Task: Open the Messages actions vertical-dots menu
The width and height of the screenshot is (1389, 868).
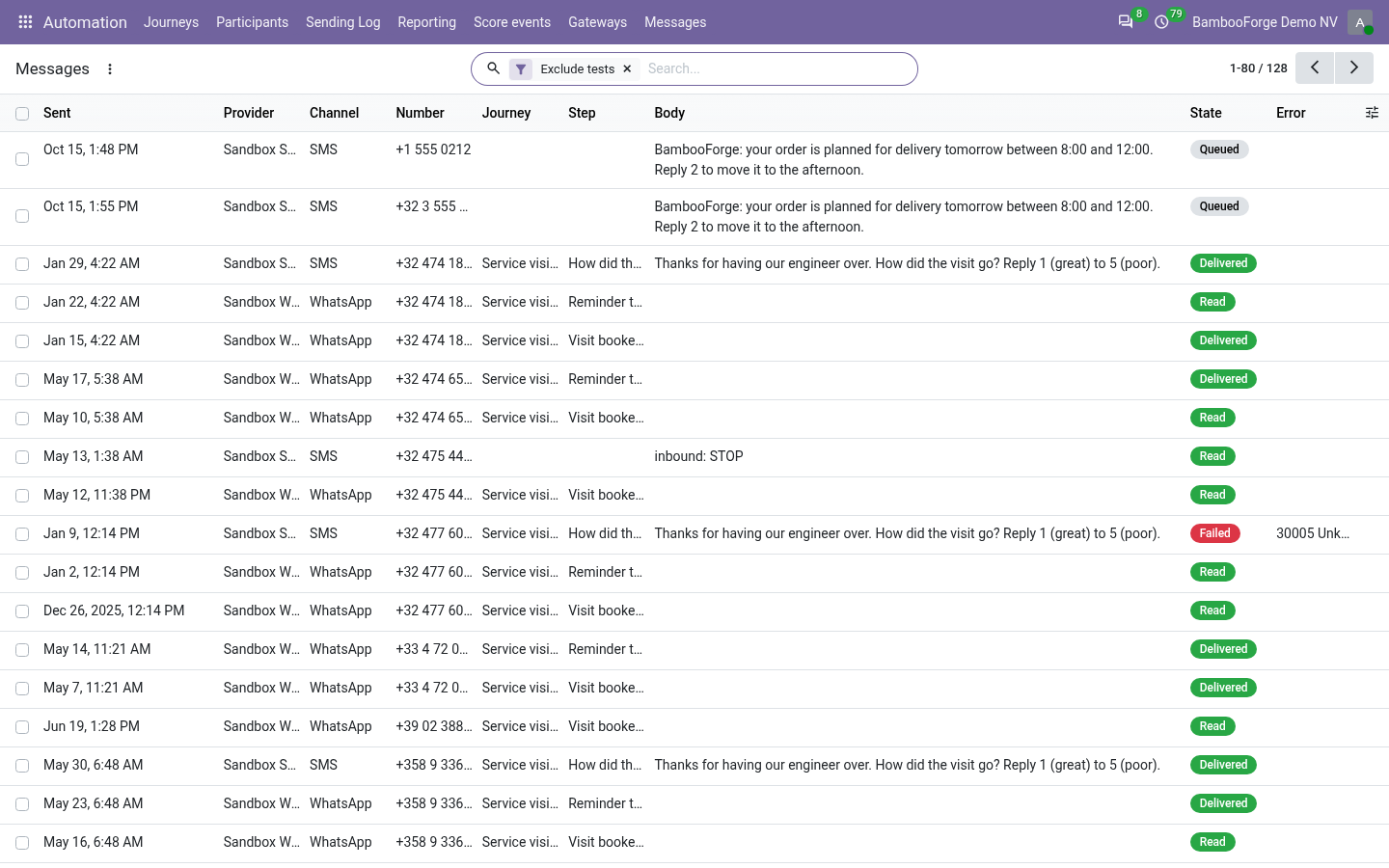Action: pos(110,69)
